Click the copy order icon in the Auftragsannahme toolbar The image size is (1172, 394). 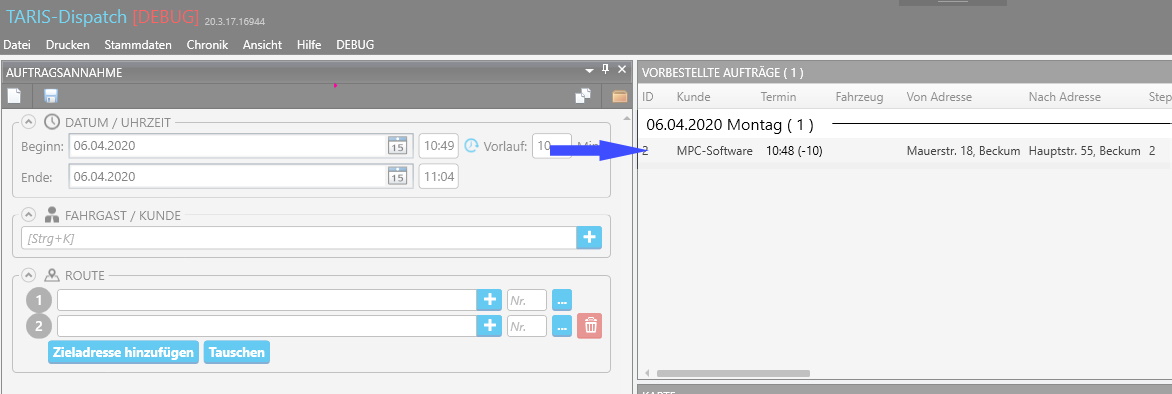point(583,96)
